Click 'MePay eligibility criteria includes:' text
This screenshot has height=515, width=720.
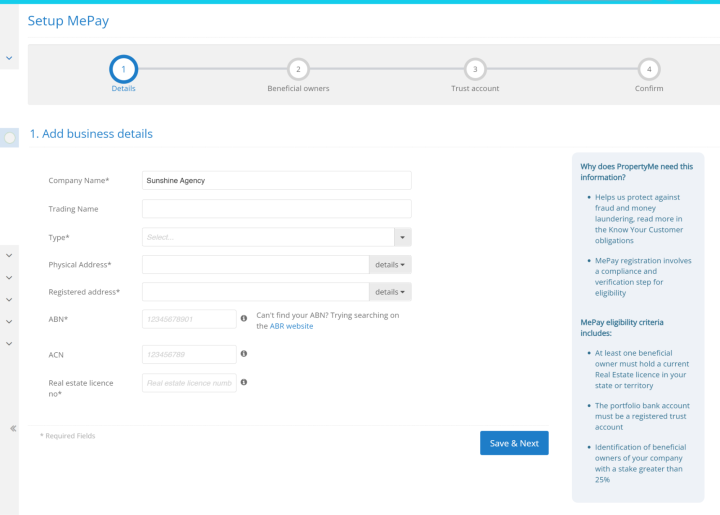click(622, 327)
